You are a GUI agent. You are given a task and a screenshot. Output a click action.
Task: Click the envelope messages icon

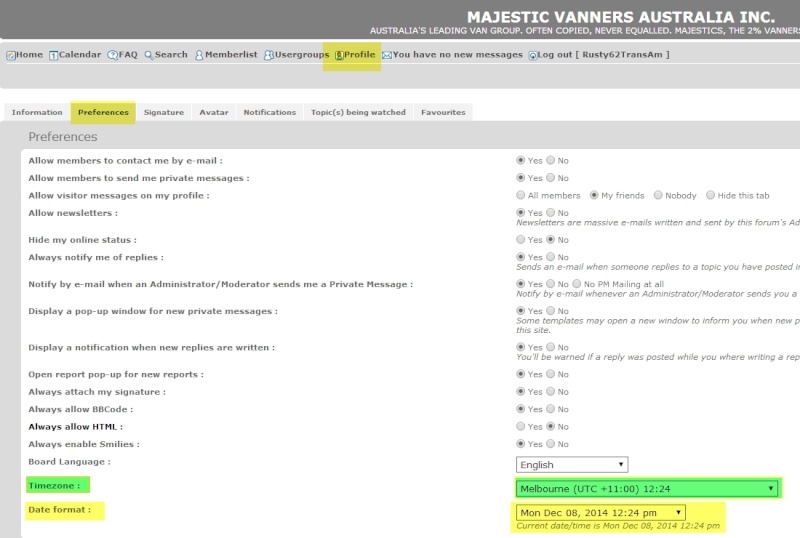387,55
